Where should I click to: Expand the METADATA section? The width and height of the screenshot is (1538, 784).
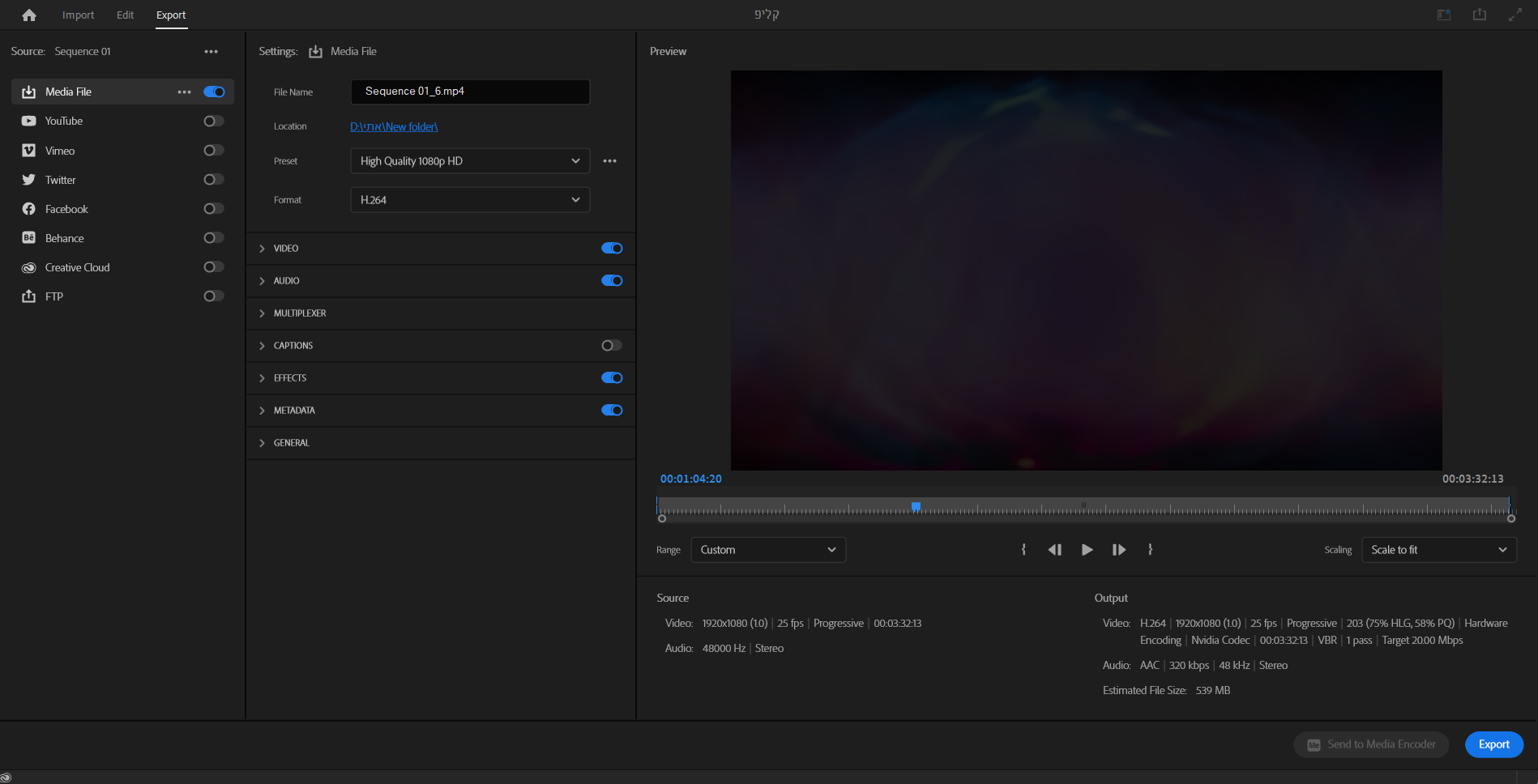[x=262, y=411]
